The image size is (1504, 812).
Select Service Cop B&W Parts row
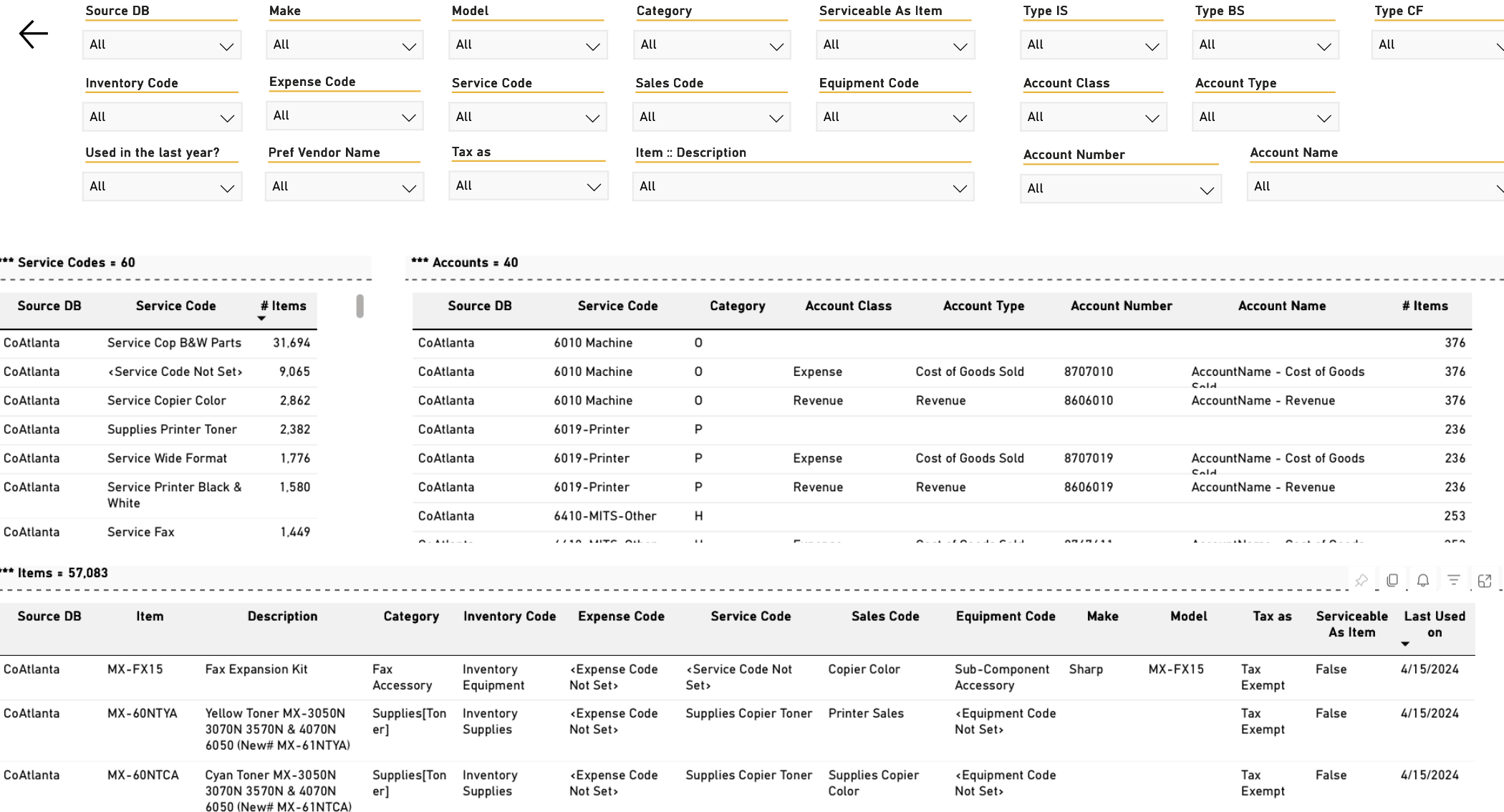pos(158,343)
